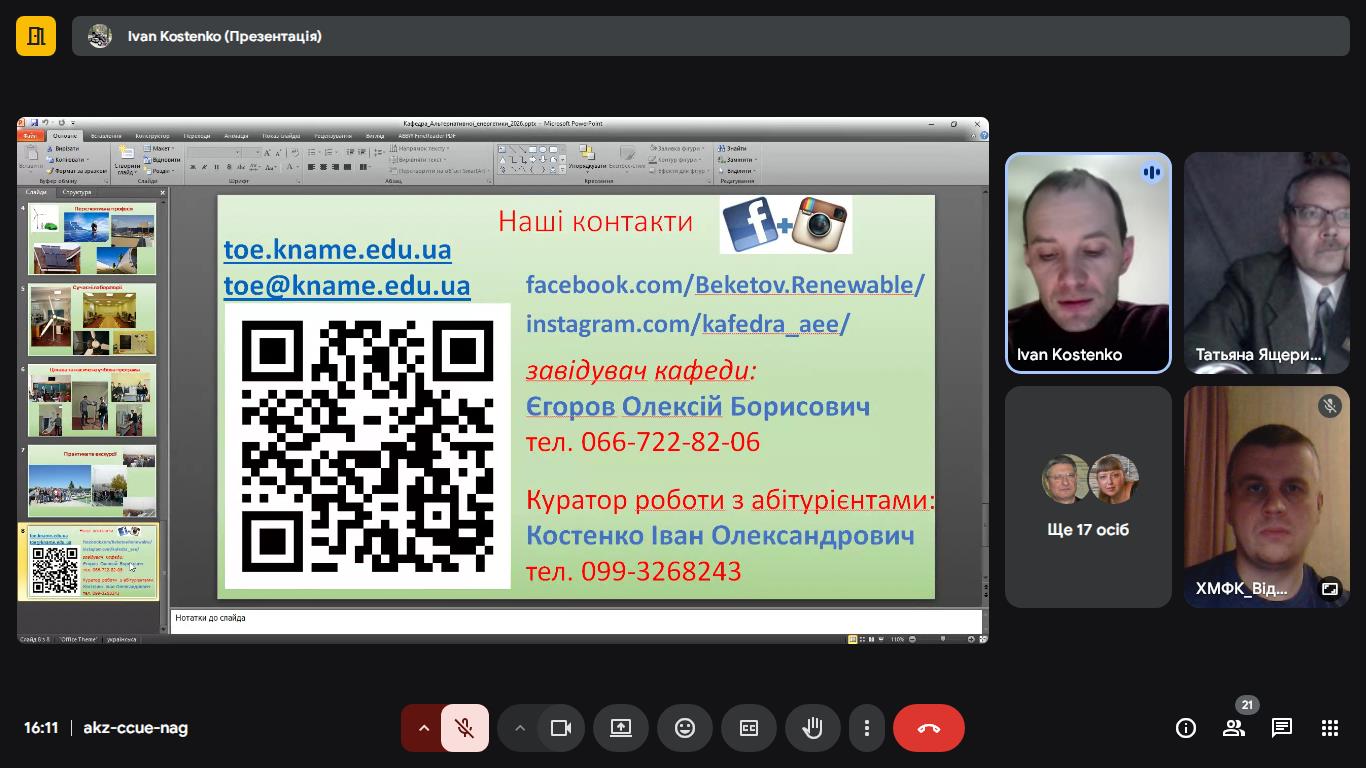Start presenting your screen
The height and width of the screenshot is (768, 1366).
tap(621, 728)
